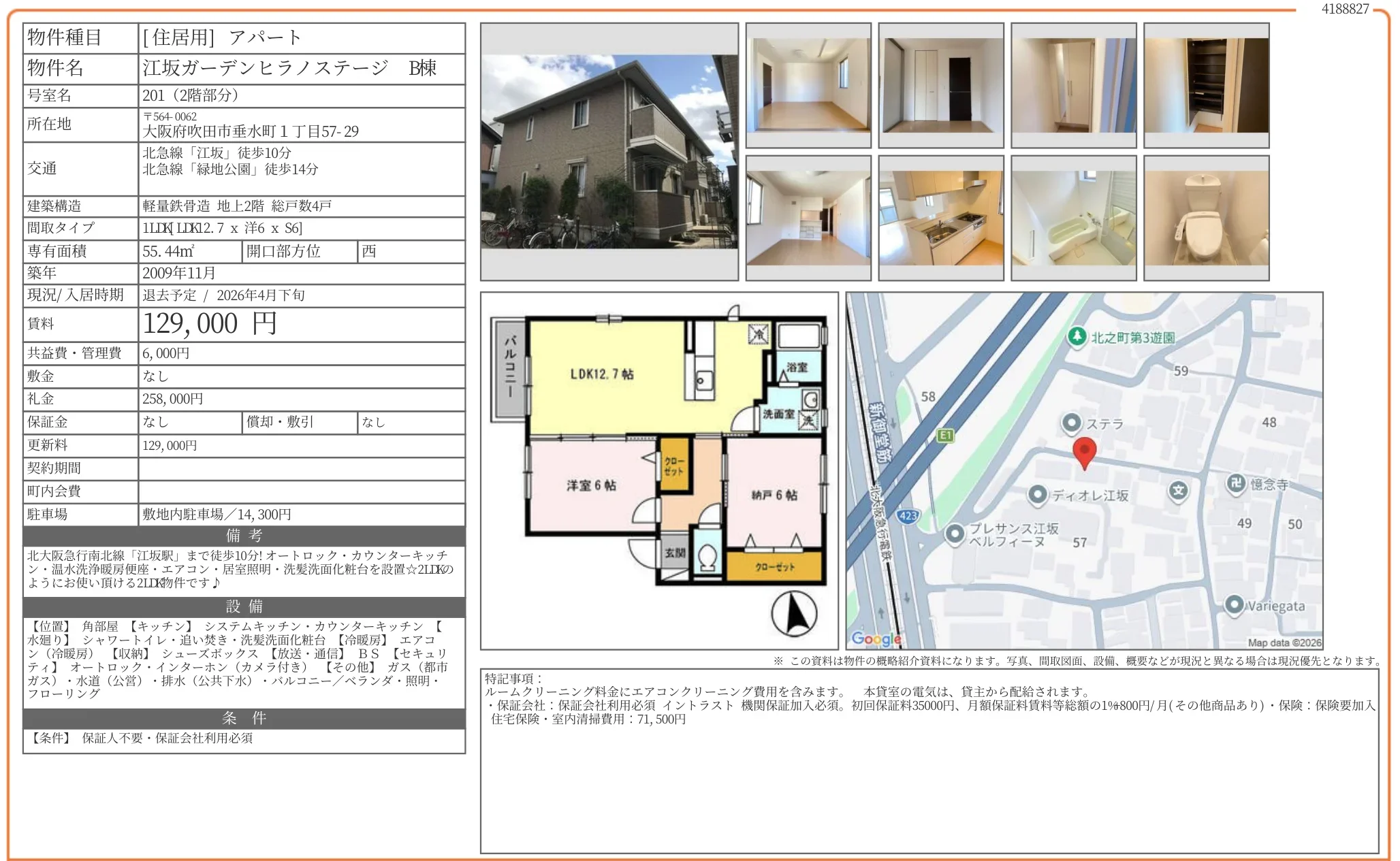The image size is (1400, 861).
Task: Open the large building exterior photo
Action: pyautogui.click(x=609, y=152)
